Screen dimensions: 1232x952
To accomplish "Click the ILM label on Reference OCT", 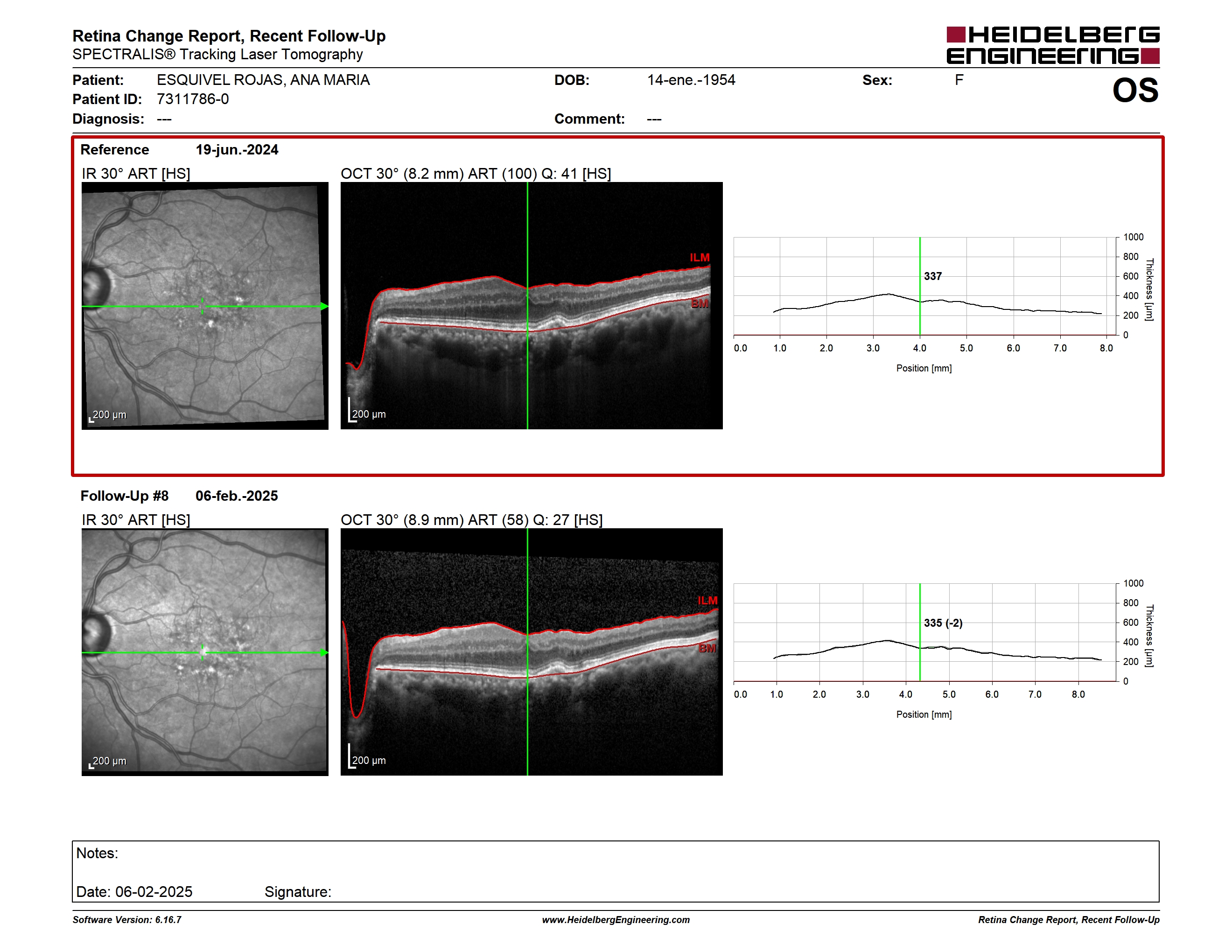I will coord(700,258).
